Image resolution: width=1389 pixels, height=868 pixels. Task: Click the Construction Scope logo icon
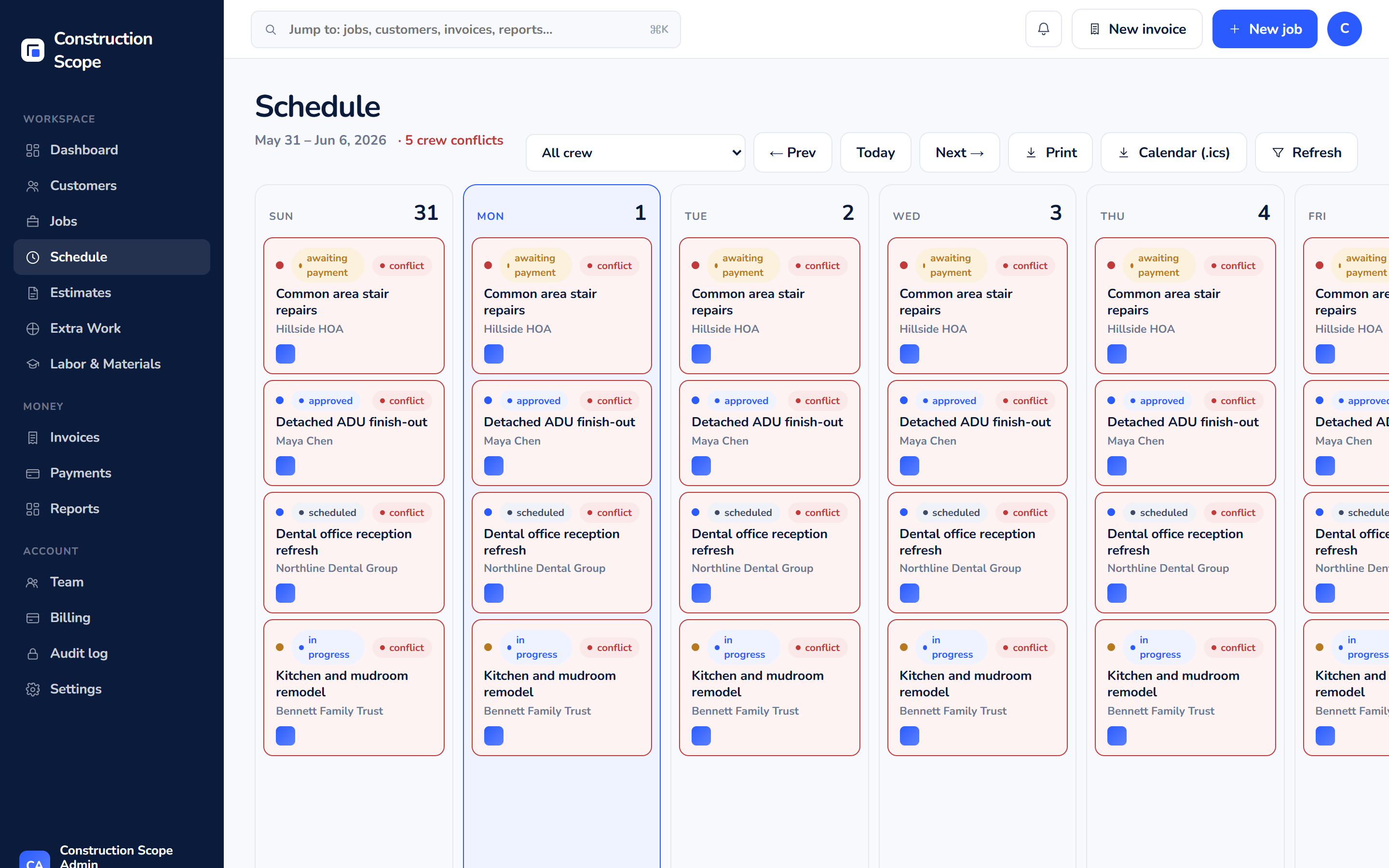(33, 50)
